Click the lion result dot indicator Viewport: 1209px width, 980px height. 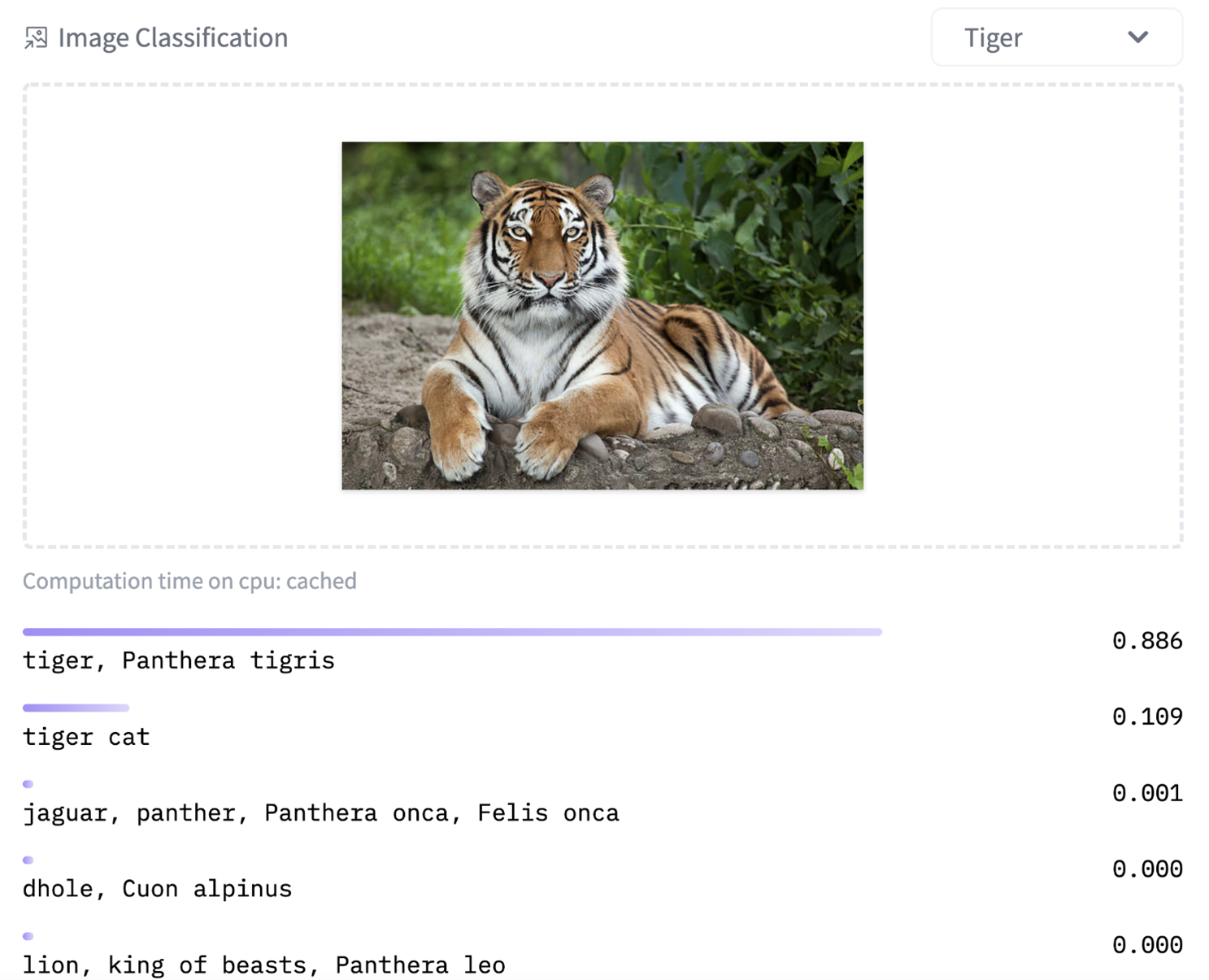click(28, 936)
